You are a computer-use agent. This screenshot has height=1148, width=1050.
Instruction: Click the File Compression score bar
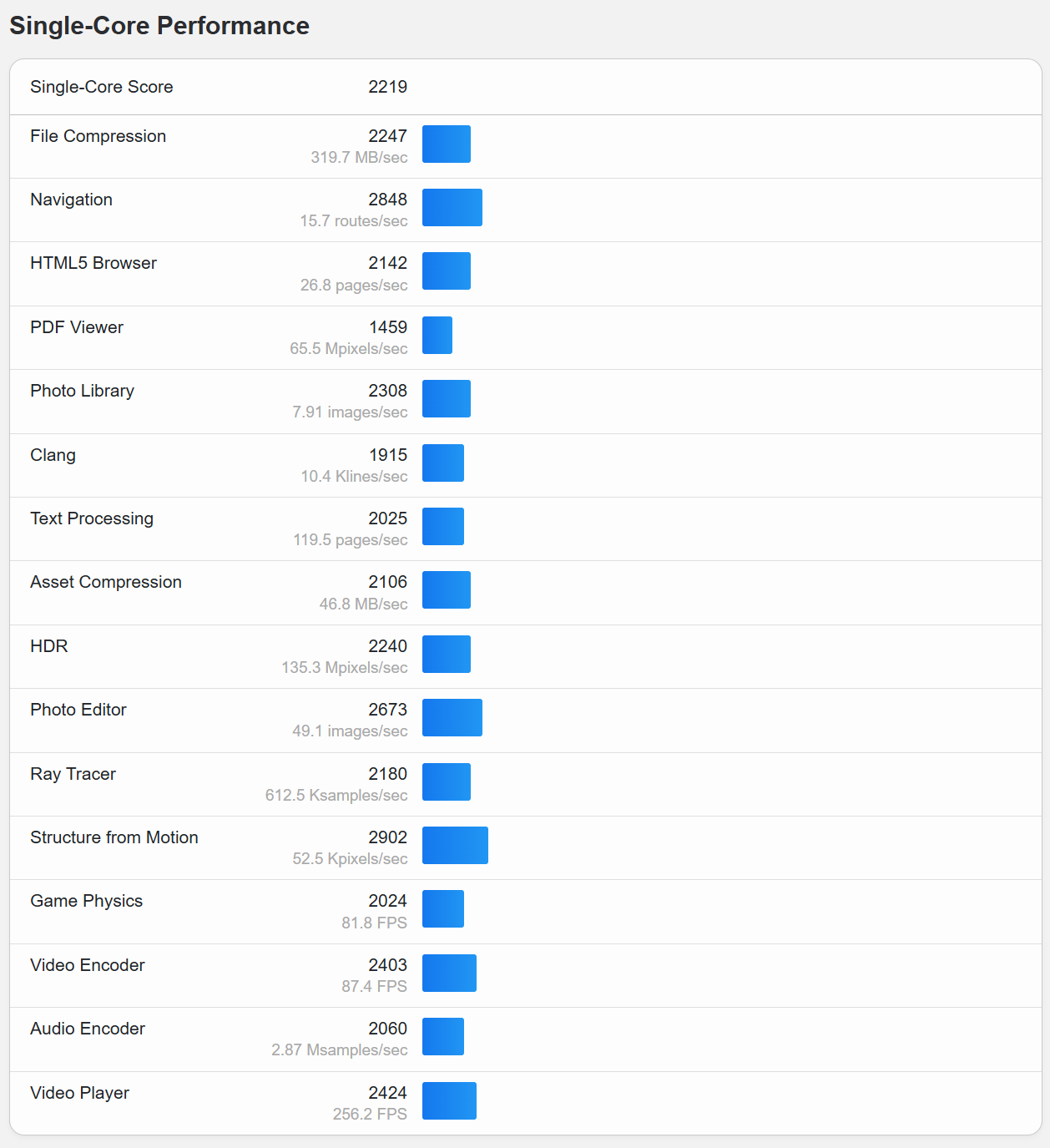447,144
